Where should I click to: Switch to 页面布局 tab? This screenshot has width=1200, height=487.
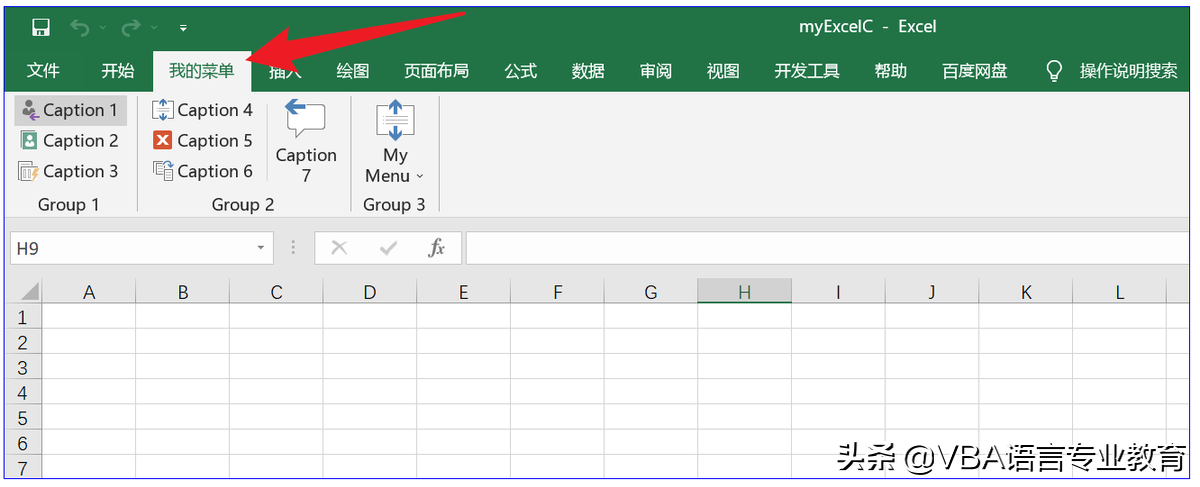tap(436, 71)
